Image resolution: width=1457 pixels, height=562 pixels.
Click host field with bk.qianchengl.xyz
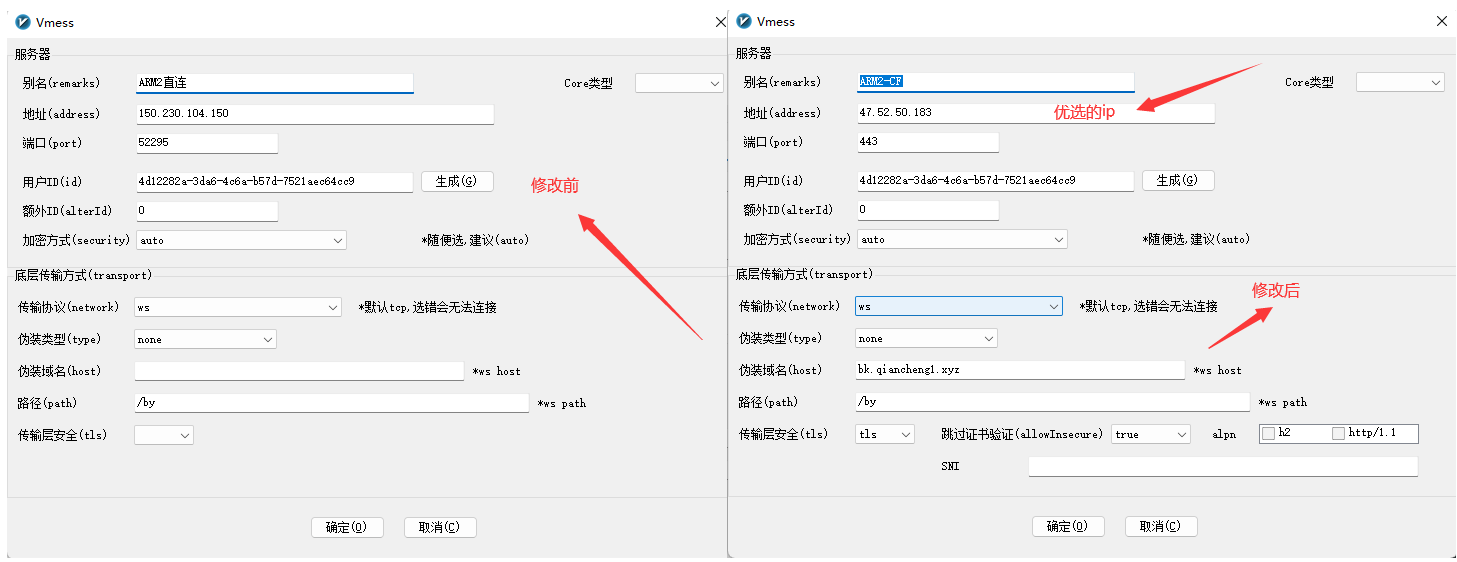(1020, 370)
